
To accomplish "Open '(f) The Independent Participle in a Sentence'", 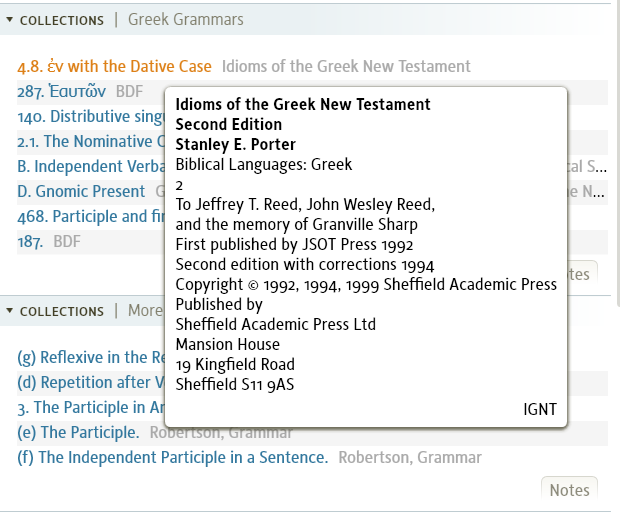I will pyautogui.click(x=173, y=458).
